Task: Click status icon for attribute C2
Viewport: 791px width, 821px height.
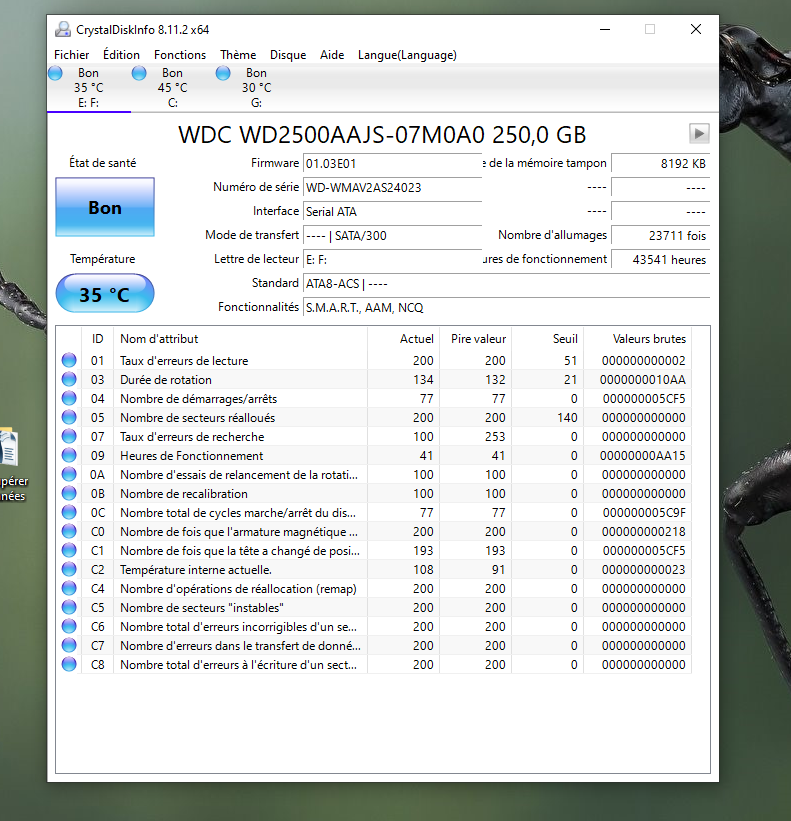Action: (69, 569)
